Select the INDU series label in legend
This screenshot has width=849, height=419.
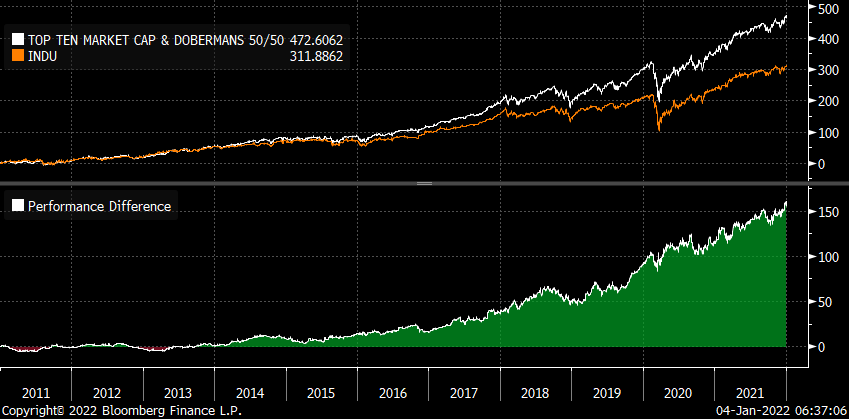(x=43, y=54)
